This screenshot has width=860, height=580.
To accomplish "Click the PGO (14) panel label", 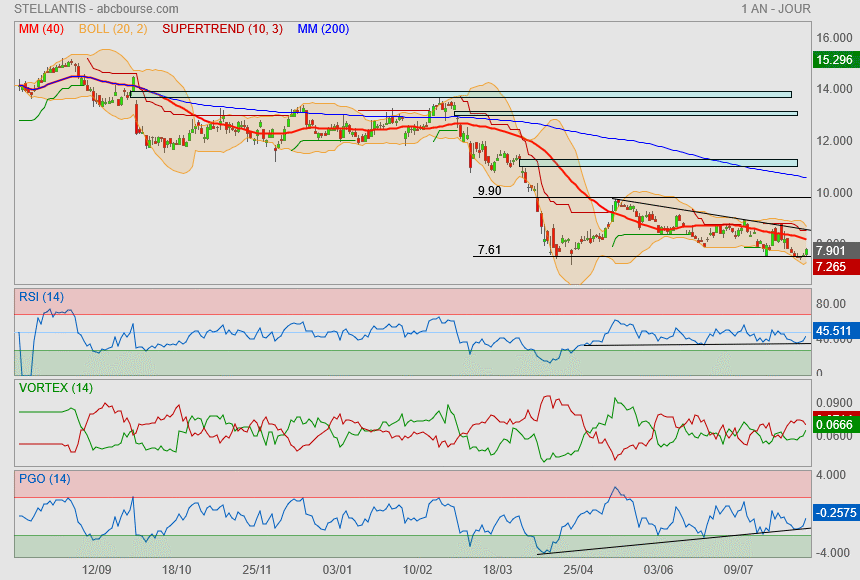I will click(44, 478).
